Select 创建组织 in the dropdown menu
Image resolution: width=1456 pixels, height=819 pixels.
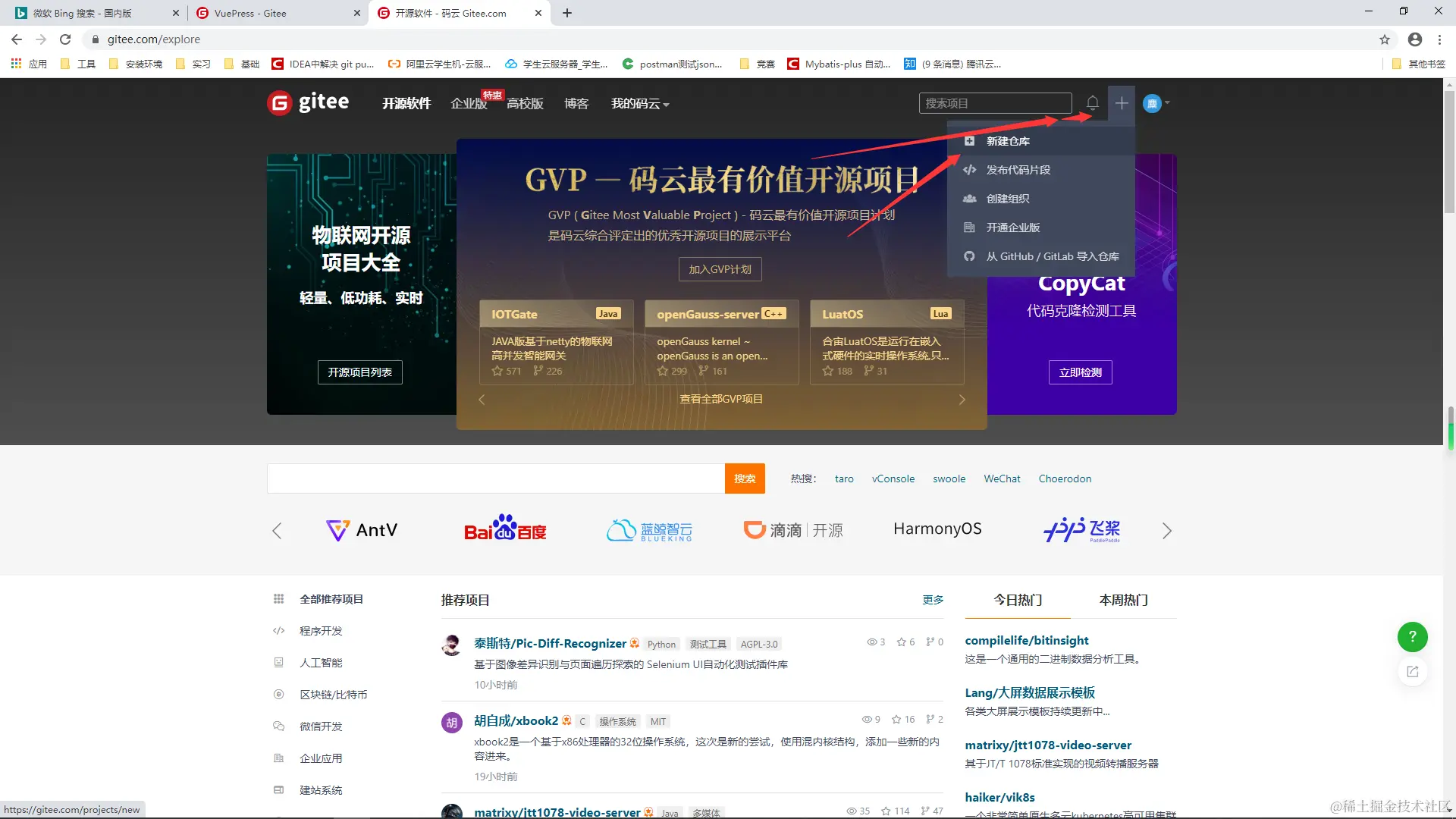[x=1007, y=199]
